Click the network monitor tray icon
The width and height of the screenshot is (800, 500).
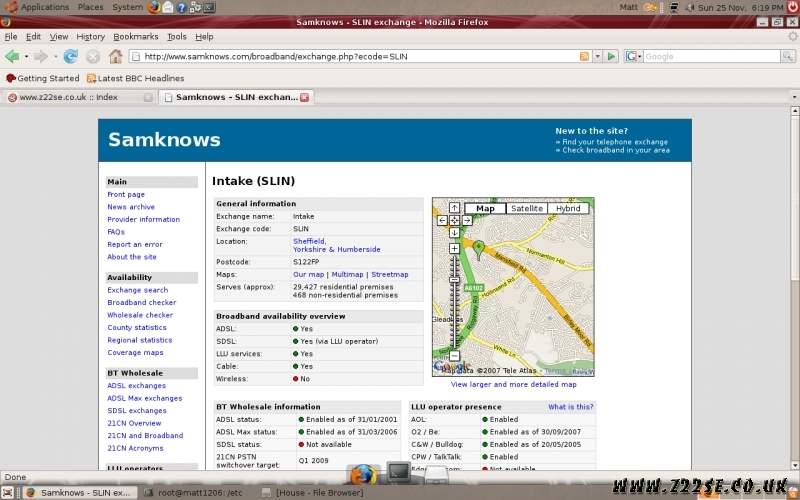pyautogui.click(x=674, y=7)
